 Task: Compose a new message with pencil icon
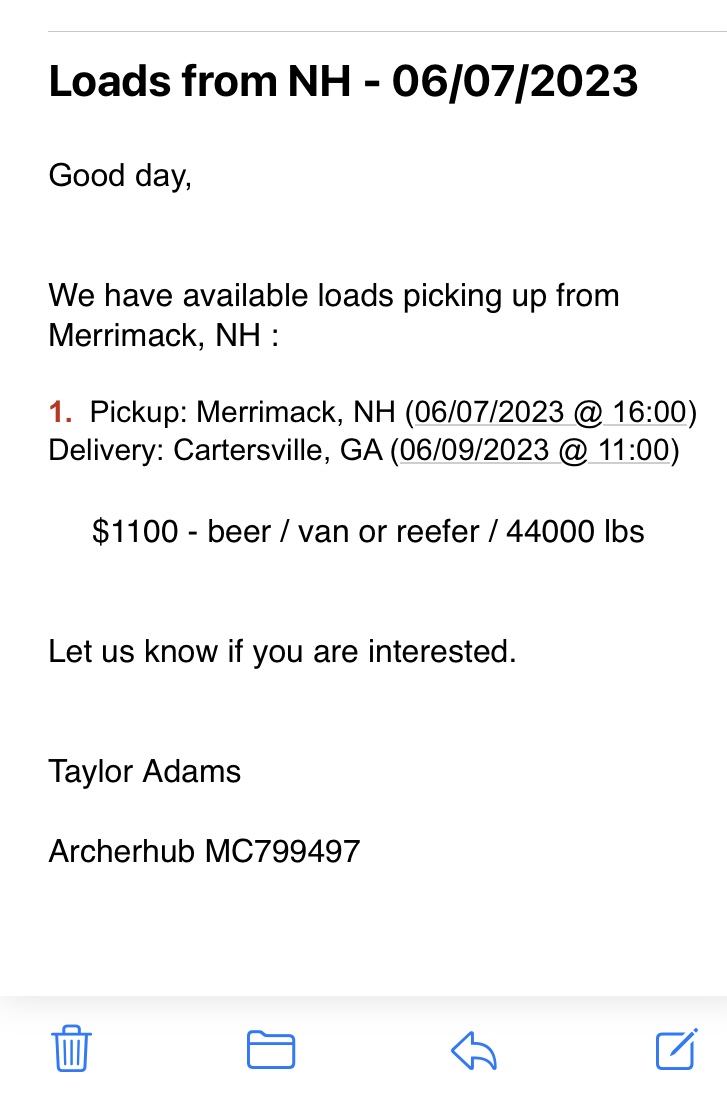point(676,1048)
